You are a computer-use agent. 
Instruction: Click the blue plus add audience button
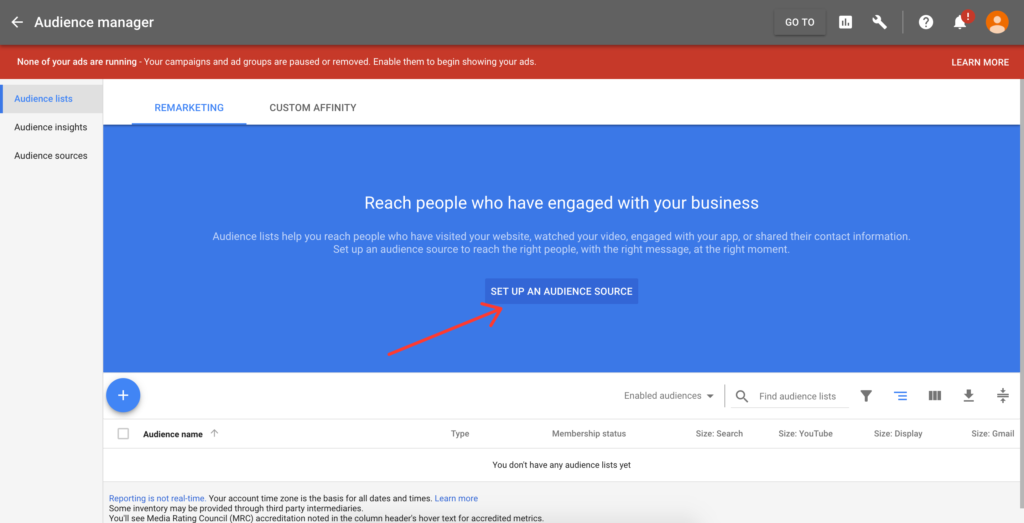click(123, 395)
